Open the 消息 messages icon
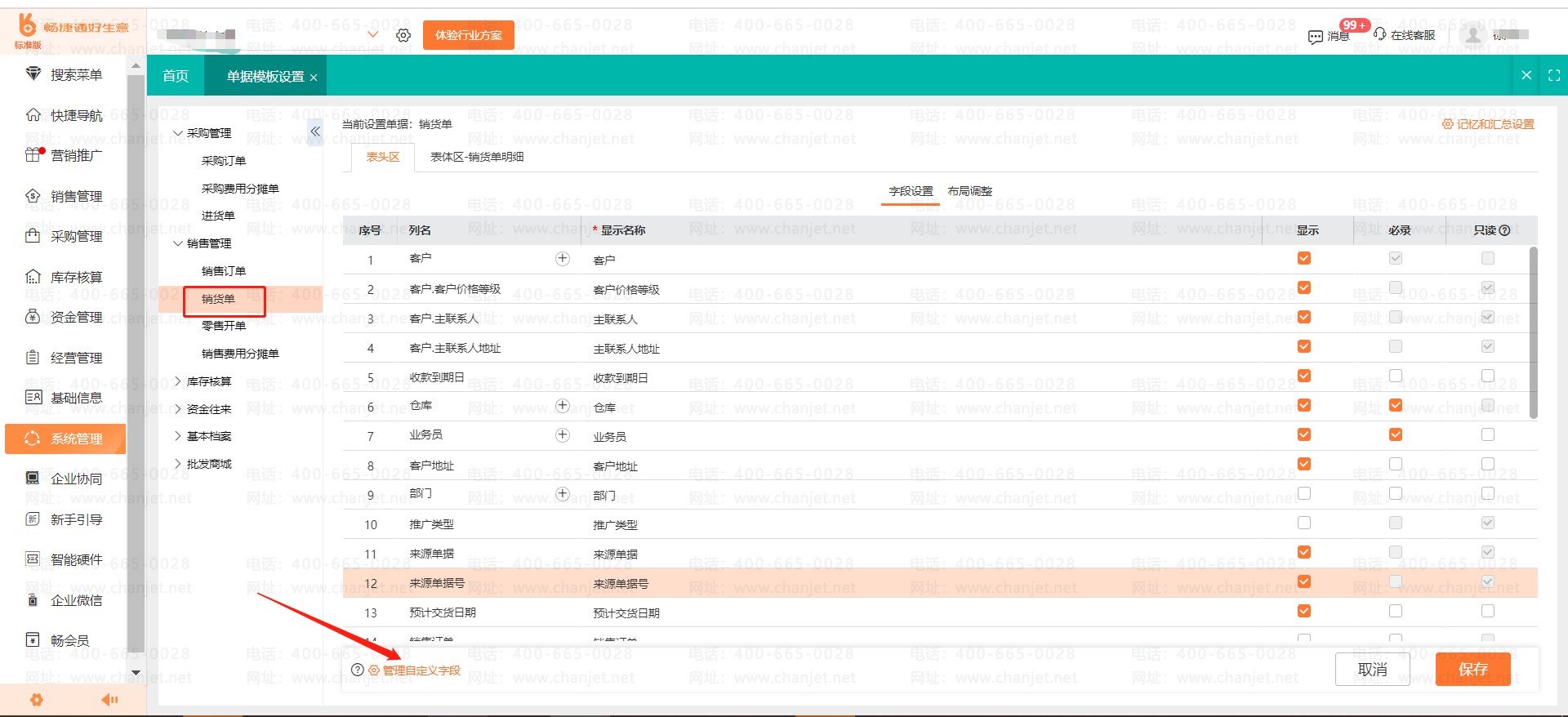The image size is (1568, 717). 1315,36
